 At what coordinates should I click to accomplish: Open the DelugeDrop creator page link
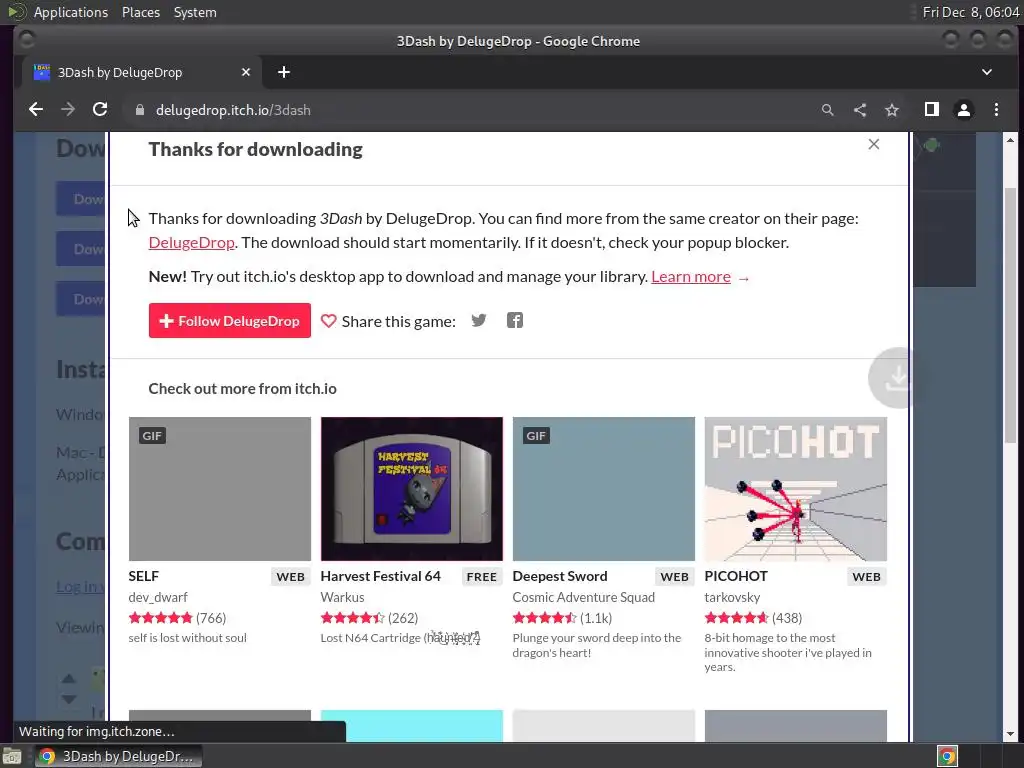[191, 242]
